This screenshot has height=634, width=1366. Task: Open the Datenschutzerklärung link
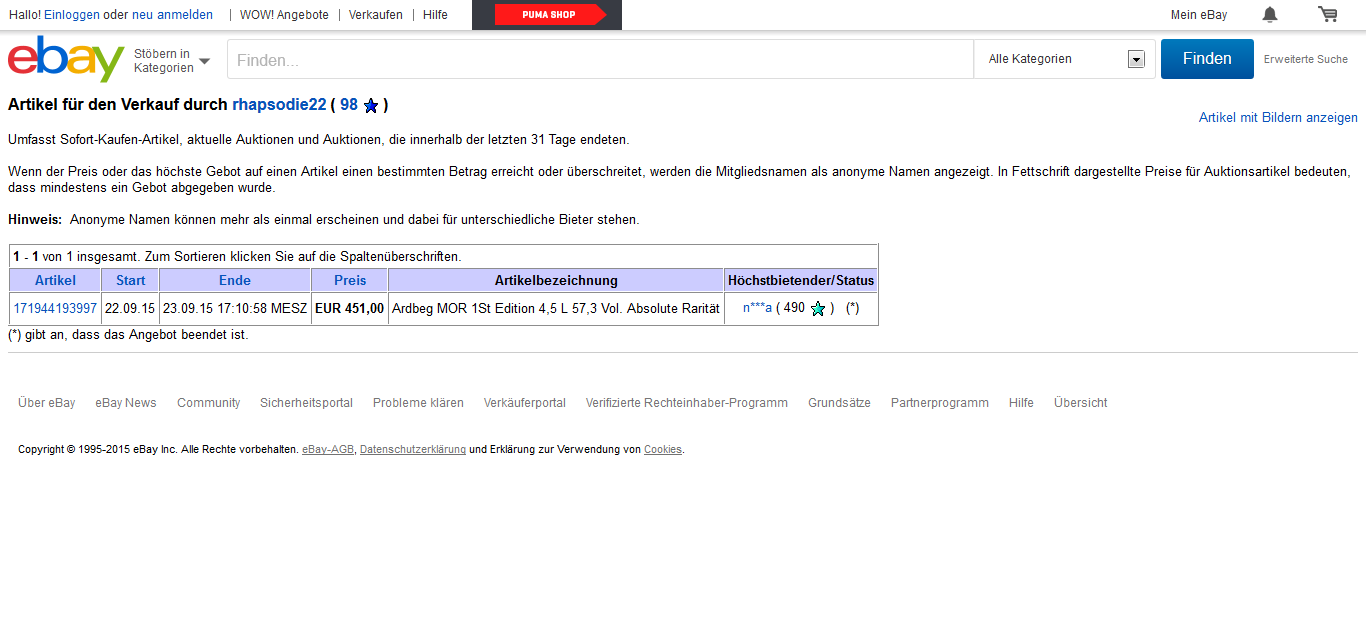click(413, 450)
